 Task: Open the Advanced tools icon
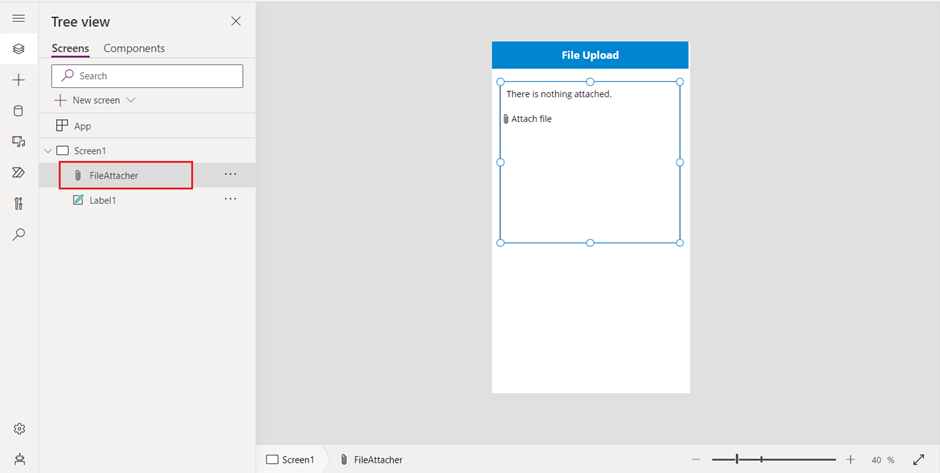[x=18, y=204]
